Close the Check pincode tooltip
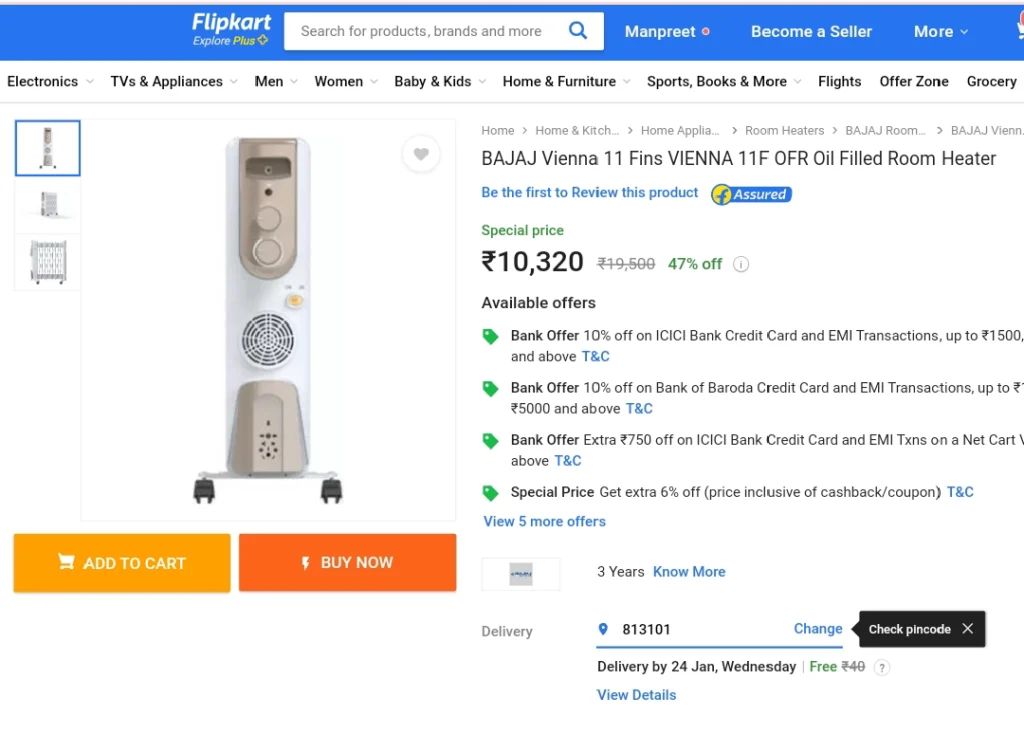Image resolution: width=1024 pixels, height=734 pixels. coord(967,628)
